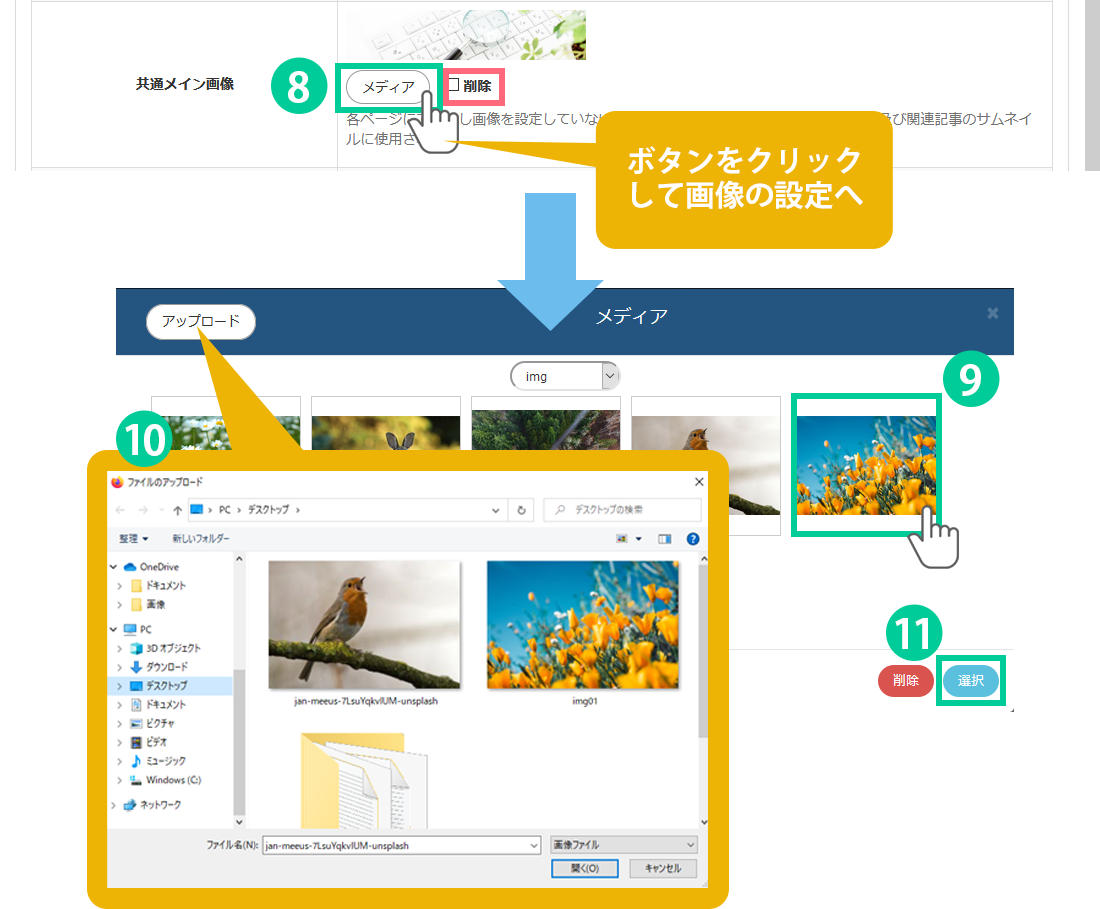Collapse the OneDrive tree node
This screenshot has height=909, width=1100.
click(x=116, y=567)
